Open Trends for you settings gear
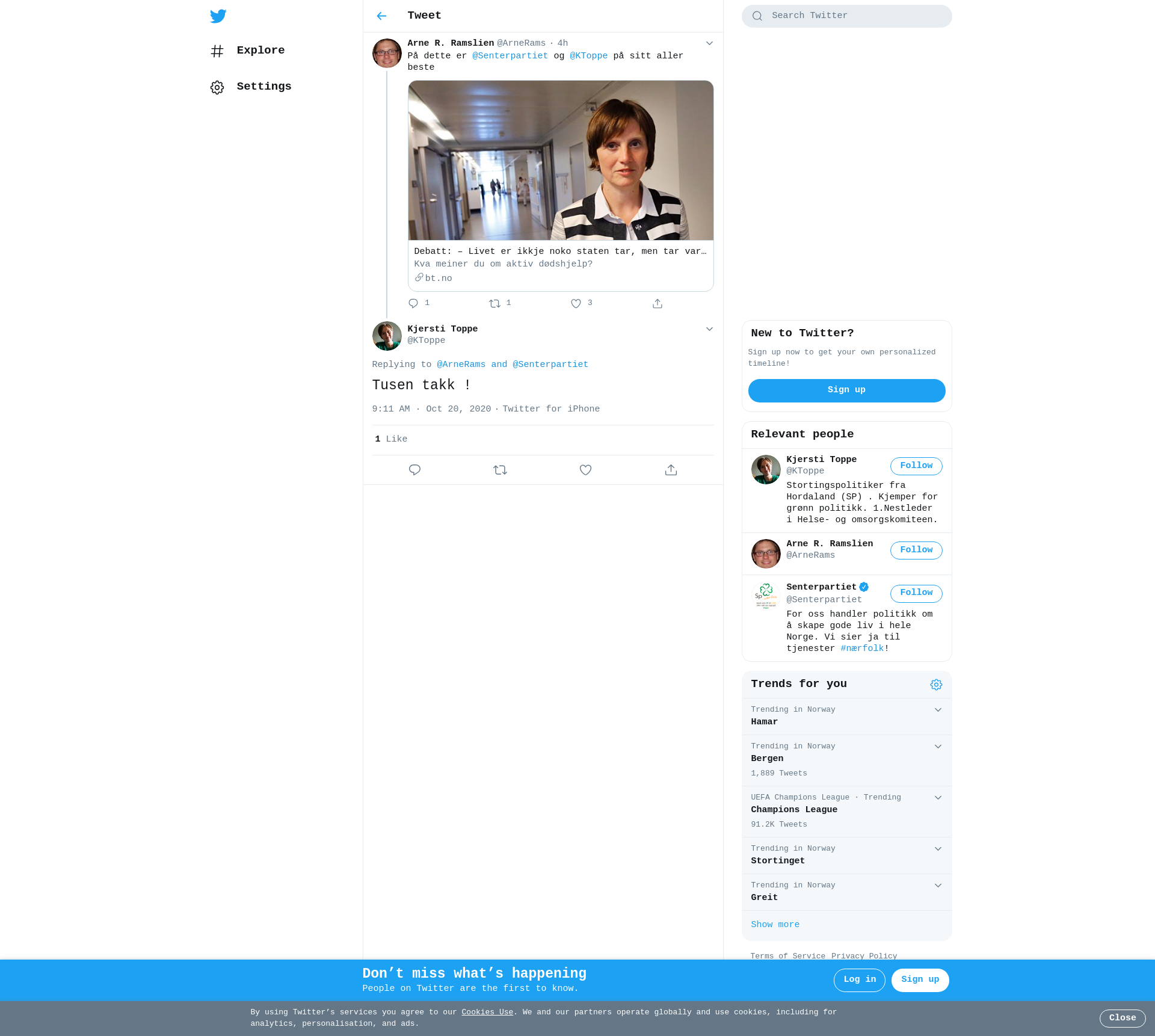 tap(936, 685)
